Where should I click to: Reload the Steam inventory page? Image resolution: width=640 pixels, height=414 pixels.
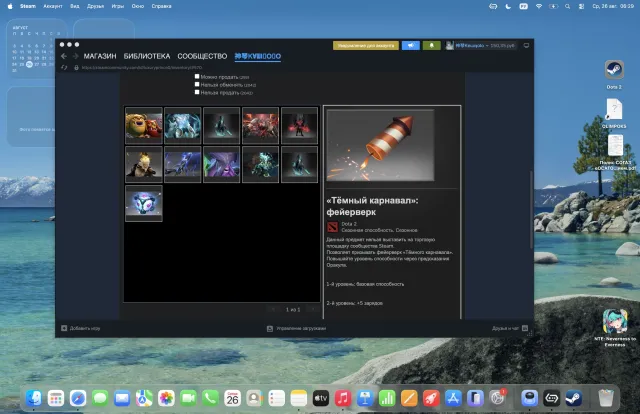[x=64, y=67]
